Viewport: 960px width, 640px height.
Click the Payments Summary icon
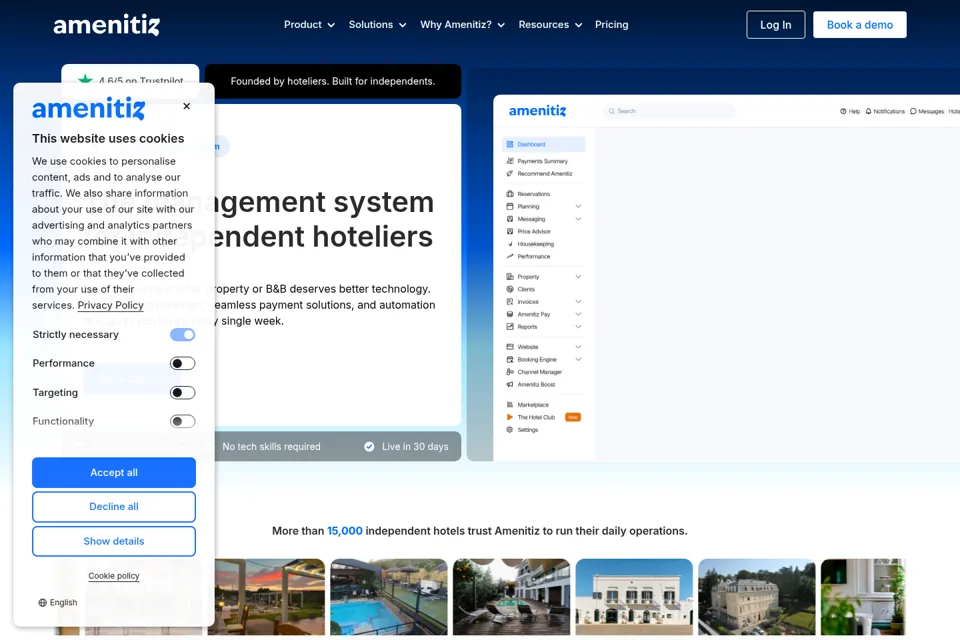tap(510, 161)
